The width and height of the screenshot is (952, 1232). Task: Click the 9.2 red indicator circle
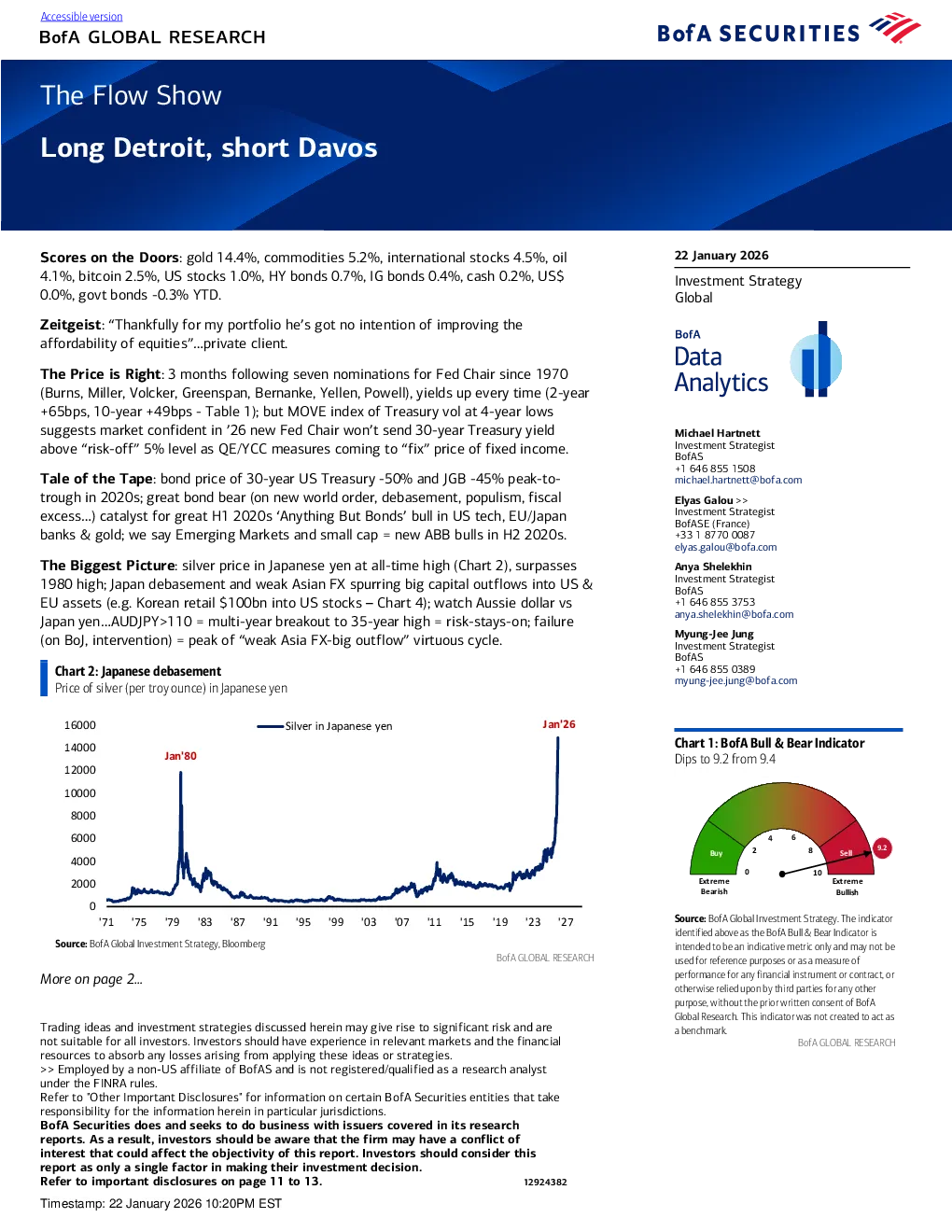pyautogui.click(x=882, y=847)
